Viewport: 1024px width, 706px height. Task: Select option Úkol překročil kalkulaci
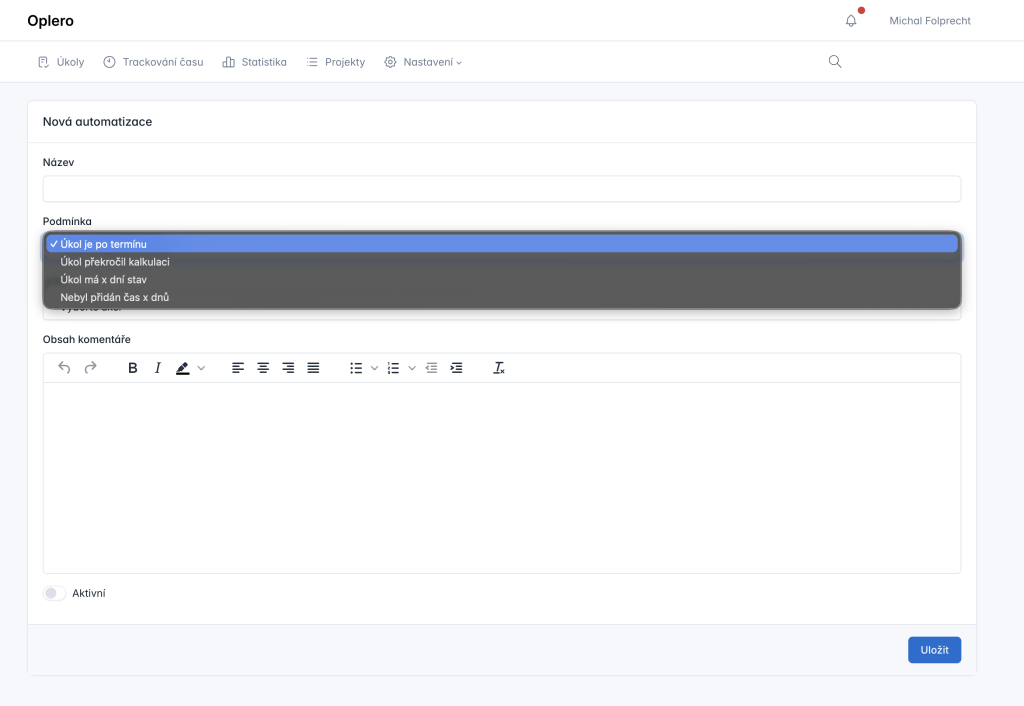[115, 262]
